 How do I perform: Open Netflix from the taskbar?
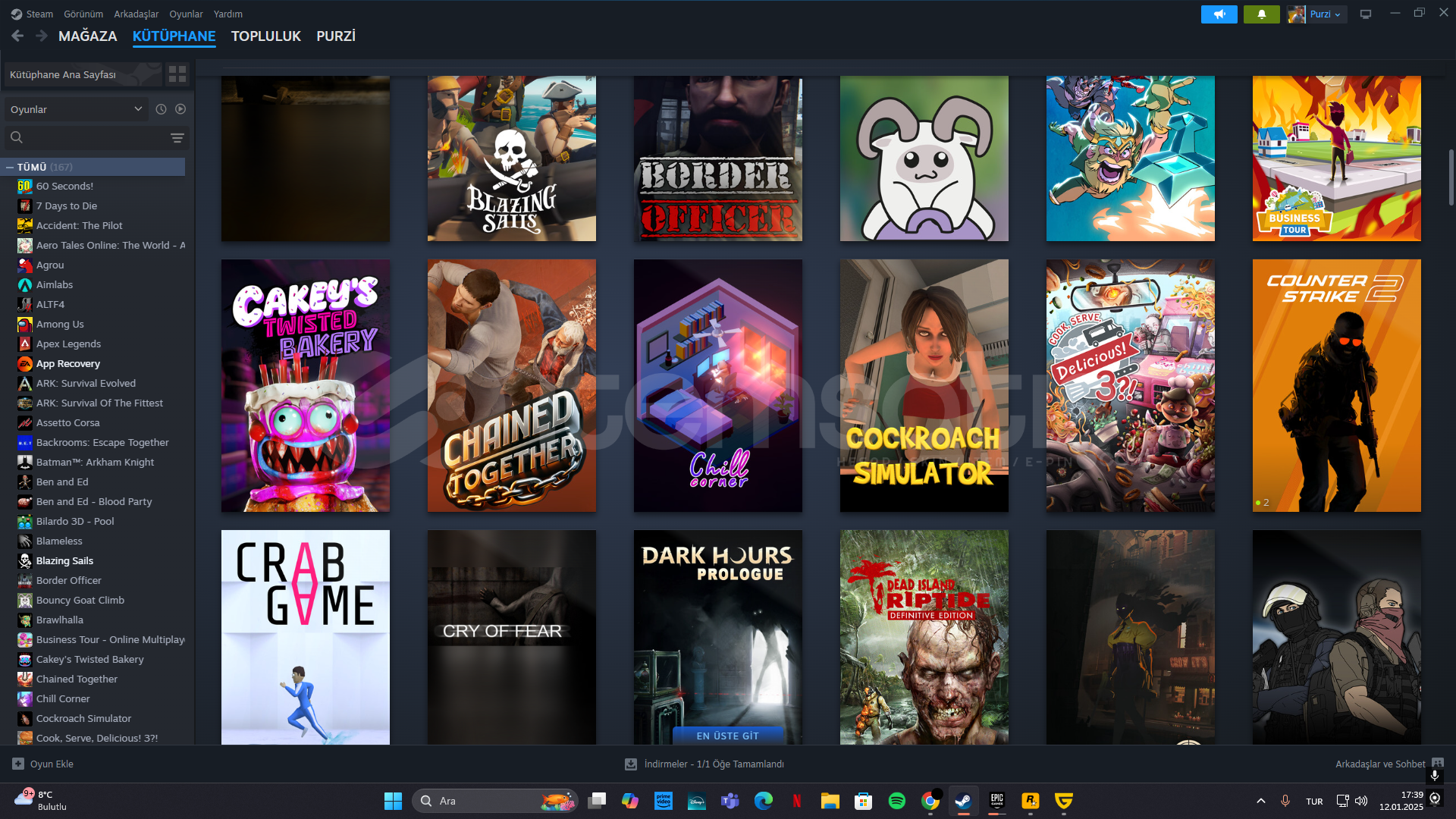point(796,801)
